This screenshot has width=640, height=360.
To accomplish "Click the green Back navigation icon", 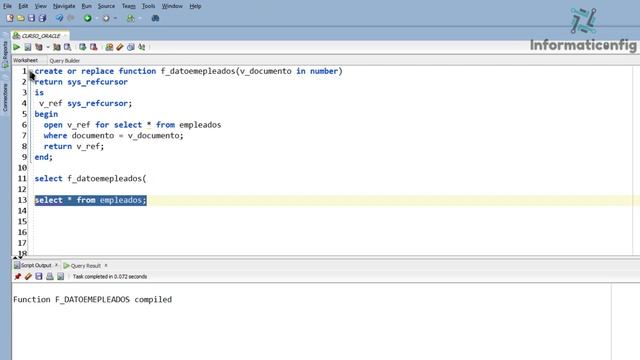I will pyautogui.click(x=87, y=18).
